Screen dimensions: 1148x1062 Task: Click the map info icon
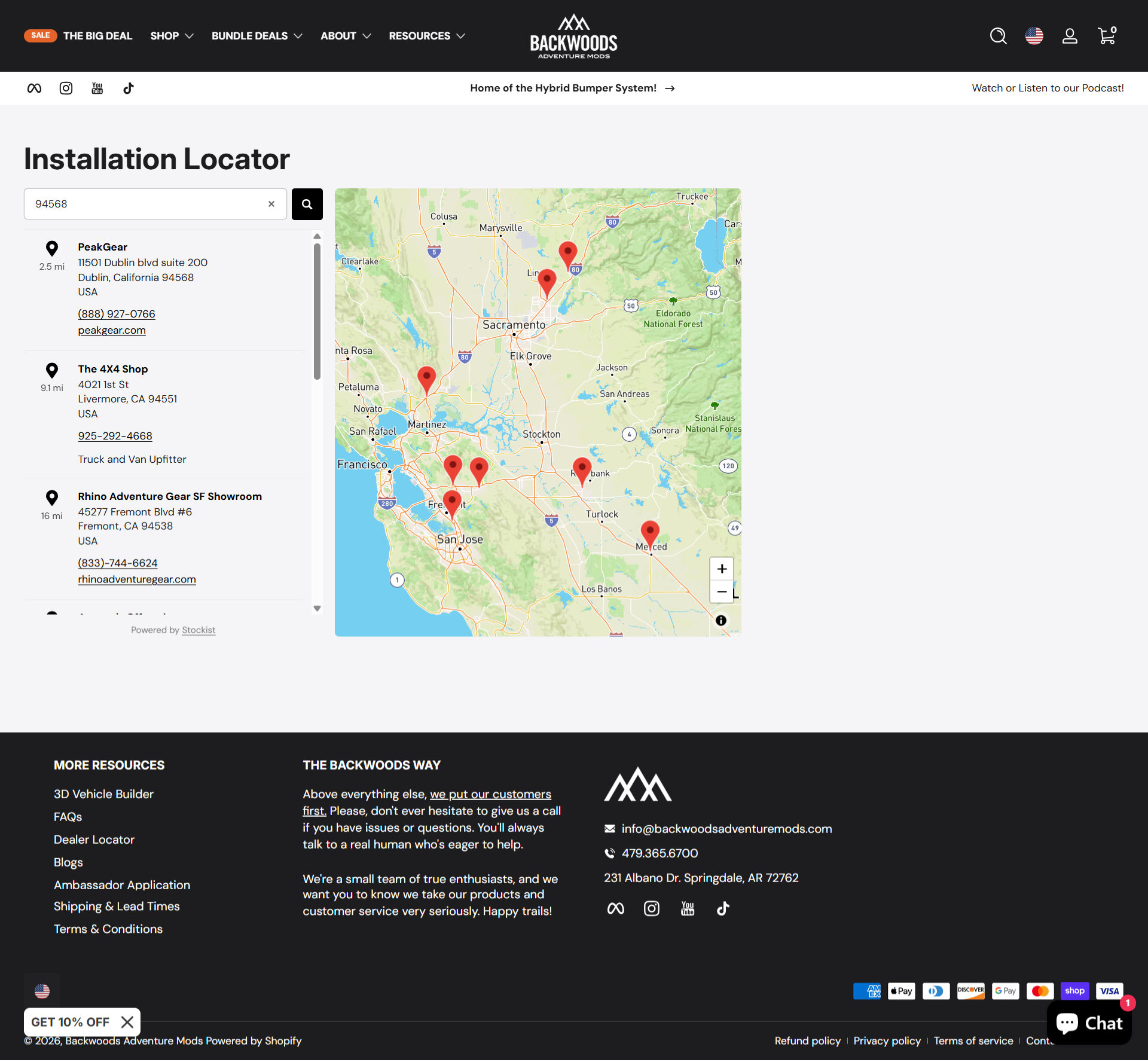(x=721, y=620)
